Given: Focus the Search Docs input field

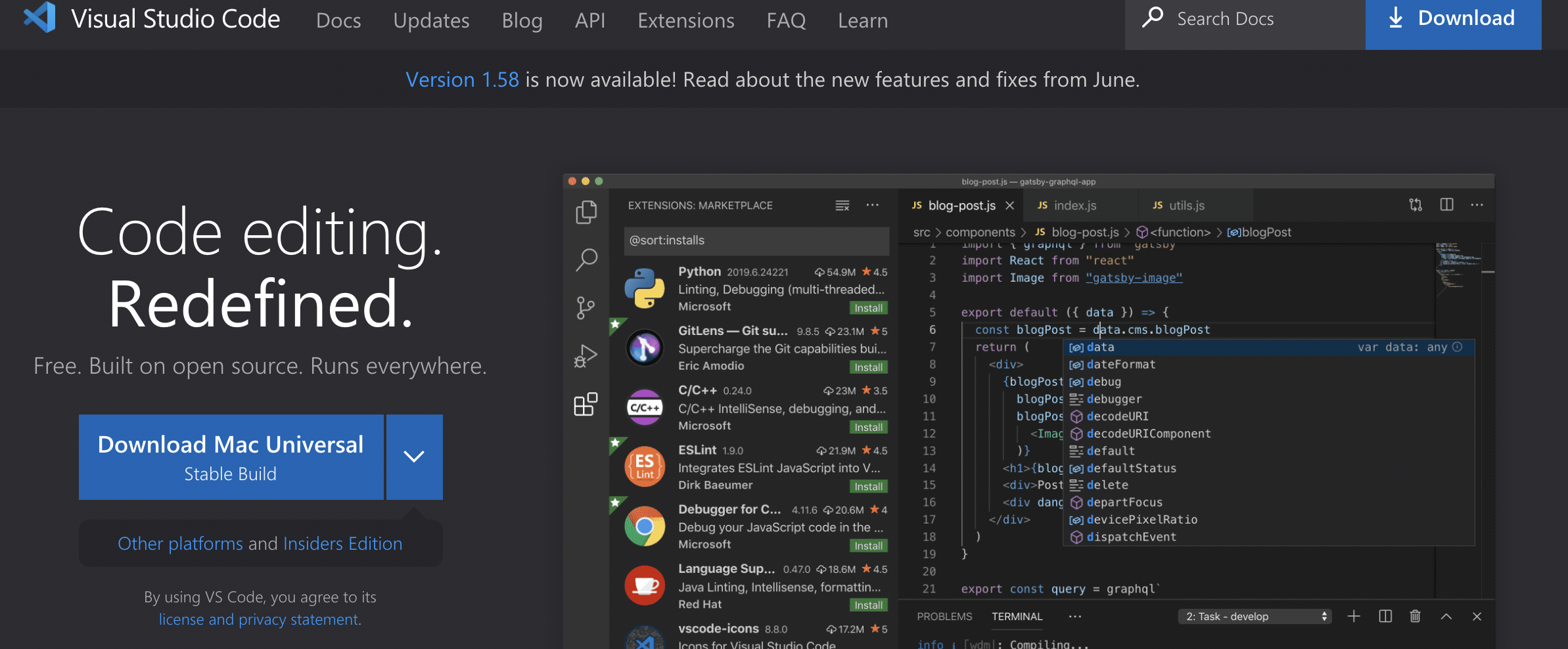Looking at the screenshot, I should (1245, 24).
